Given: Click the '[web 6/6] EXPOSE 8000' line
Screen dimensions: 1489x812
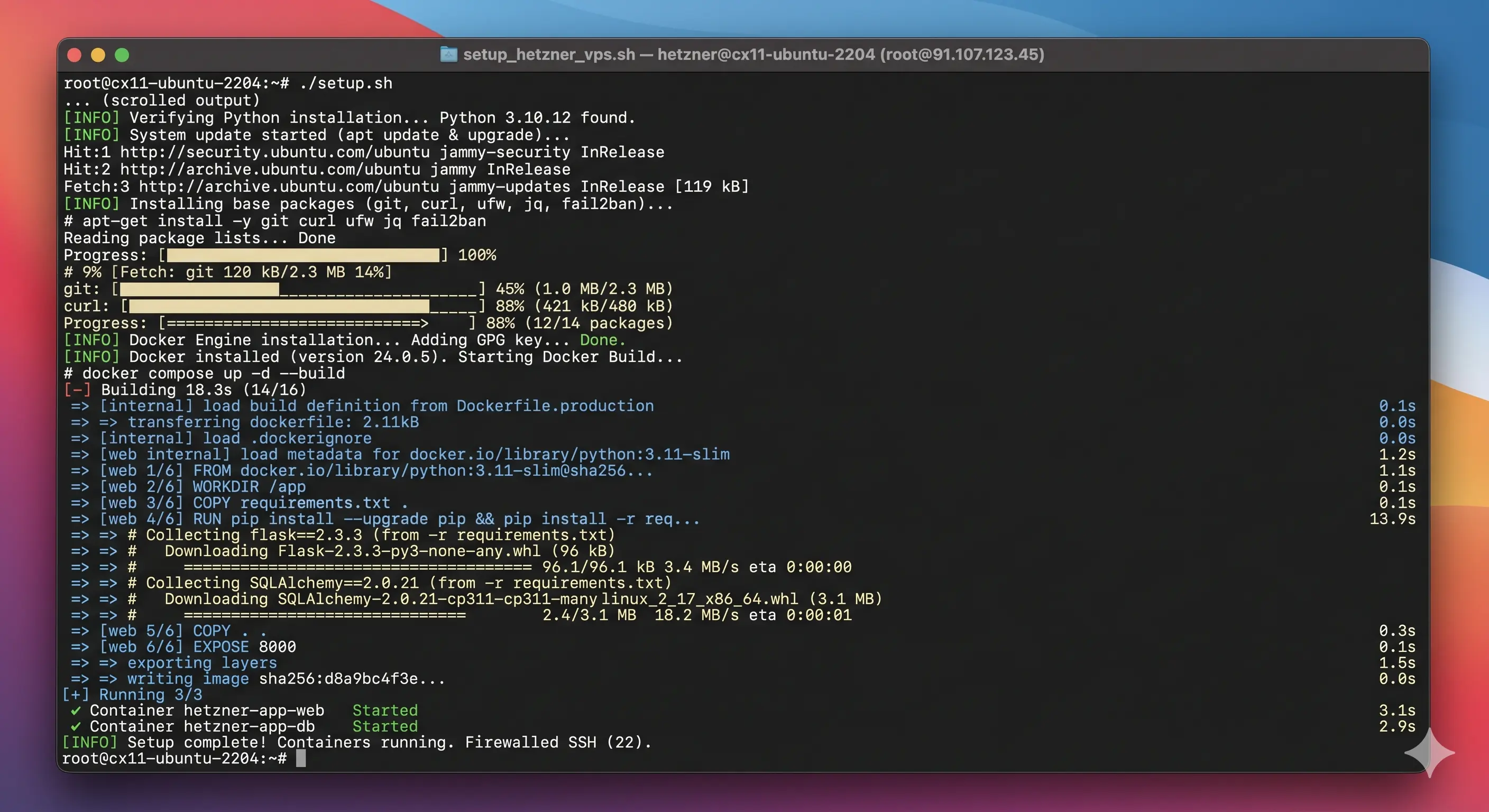Looking at the screenshot, I should tap(183, 647).
